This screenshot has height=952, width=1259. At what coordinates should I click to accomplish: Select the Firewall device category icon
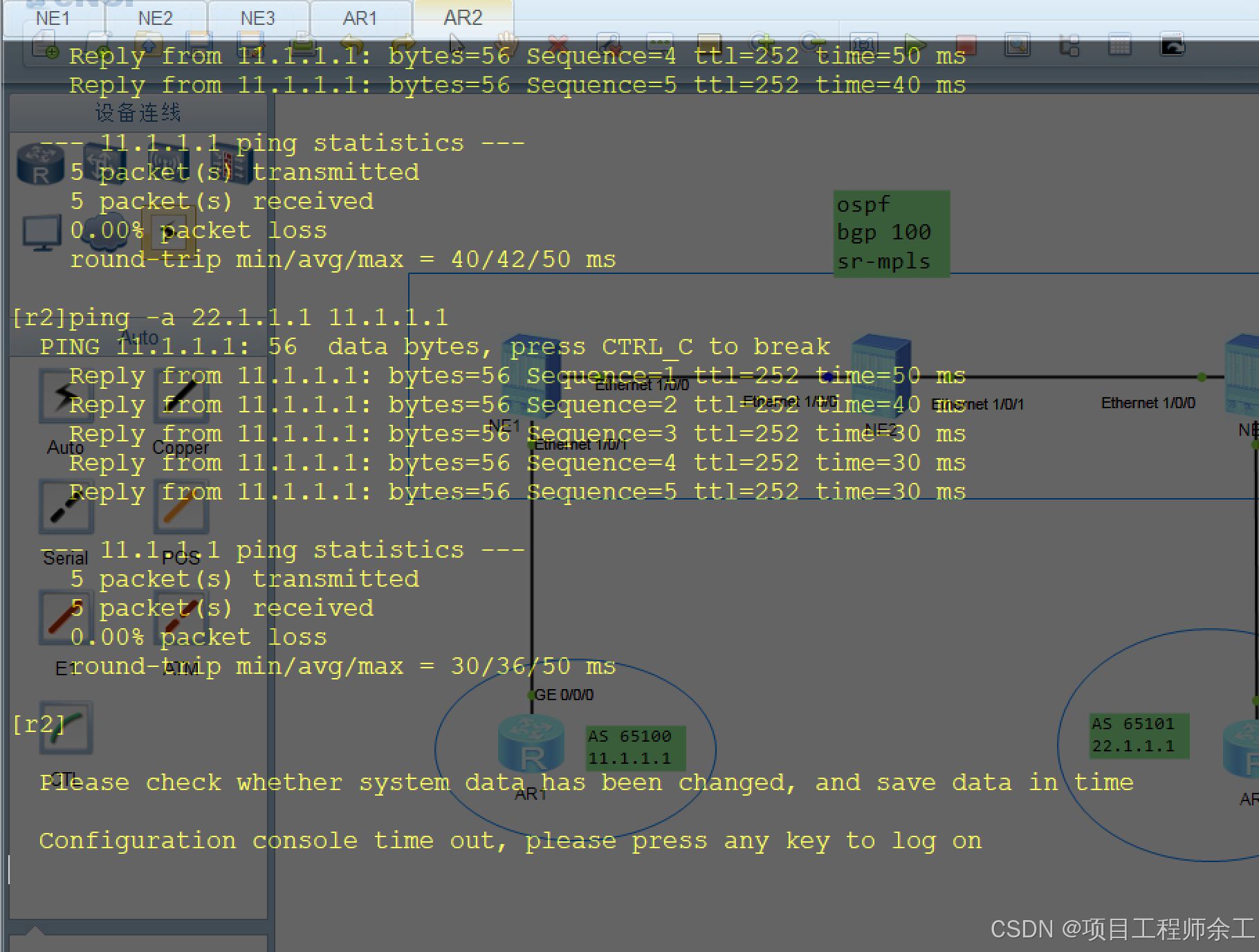pyautogui.click(x=232, y=164)
